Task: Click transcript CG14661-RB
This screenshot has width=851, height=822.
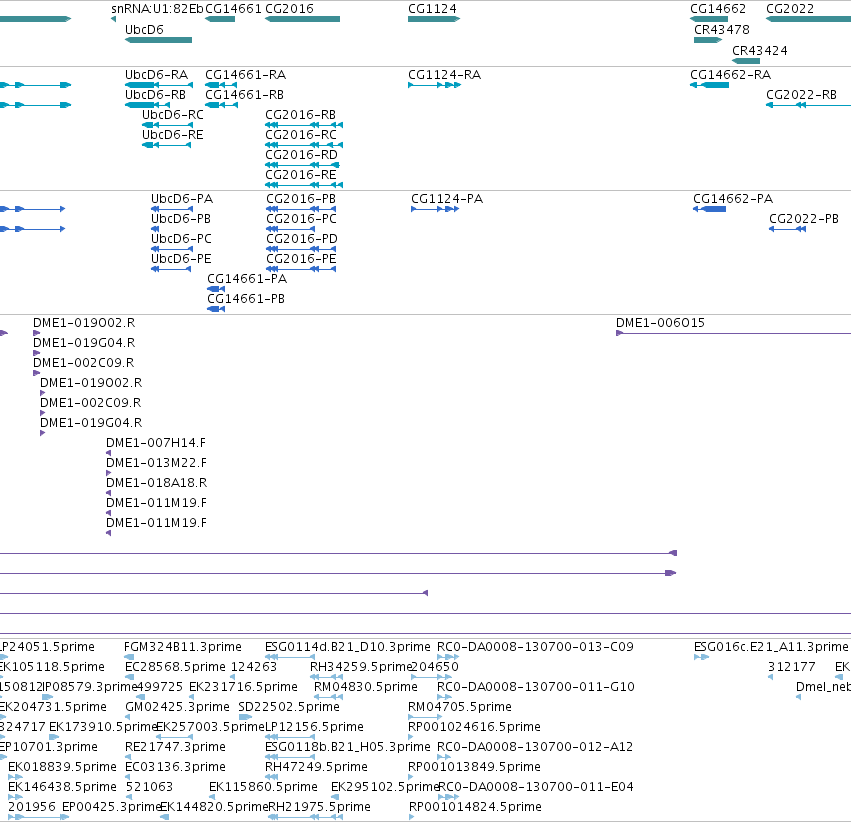Action: (x=245, y=94)
